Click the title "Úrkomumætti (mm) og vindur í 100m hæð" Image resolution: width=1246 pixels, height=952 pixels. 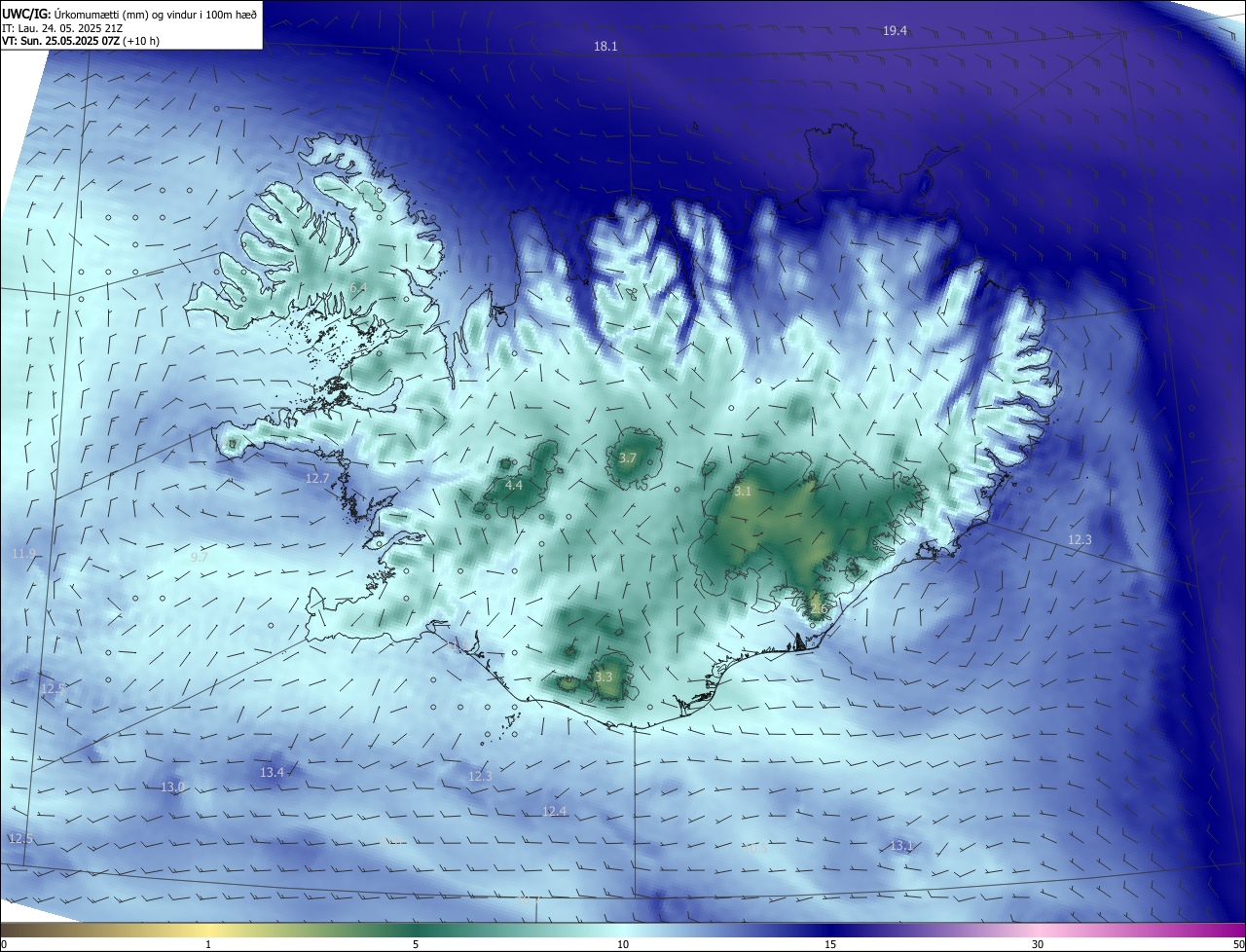(x=155, y=14)
